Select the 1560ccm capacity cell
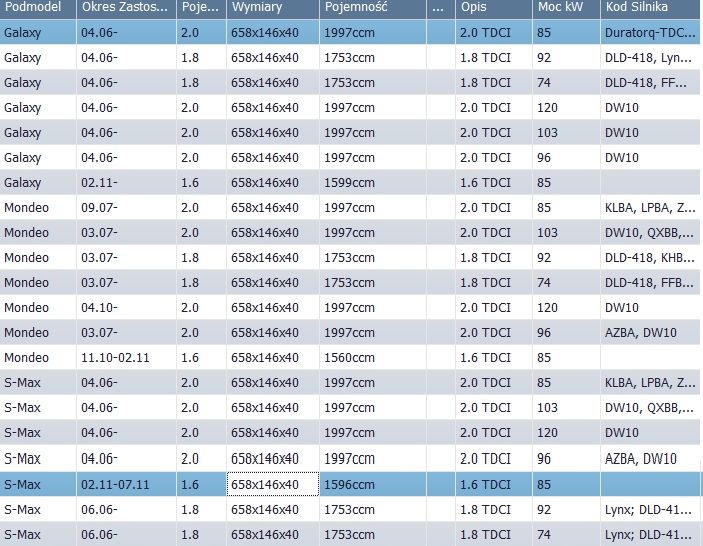Image resolution: width=703 pixels, height=546 pixels. [373, 358]
